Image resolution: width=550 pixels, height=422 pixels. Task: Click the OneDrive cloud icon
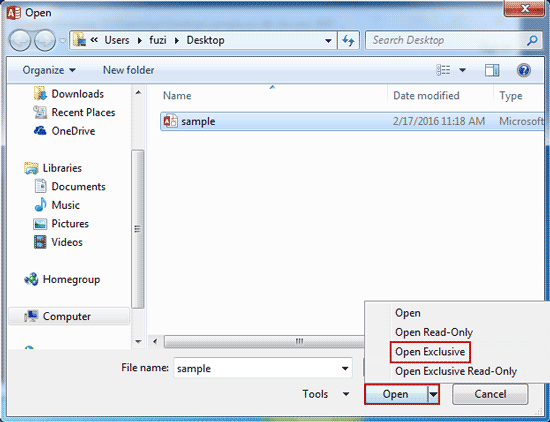(40, 131)
